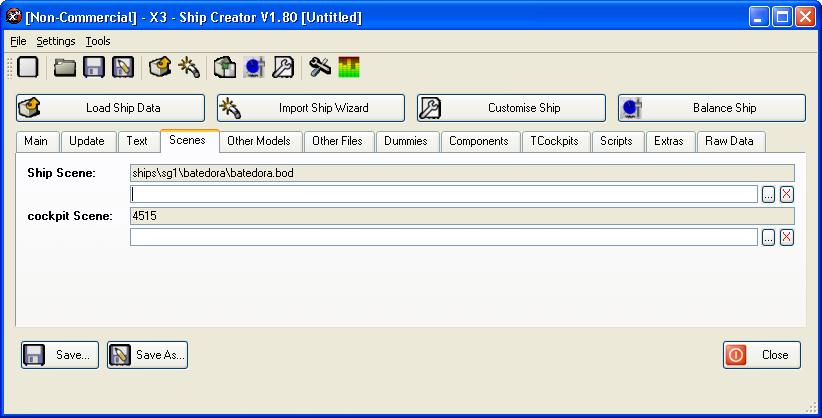Click the blue Balance Ship toolbar icon
The height and width of the screenshot is (418, 822).
click(x=254, y=67)
